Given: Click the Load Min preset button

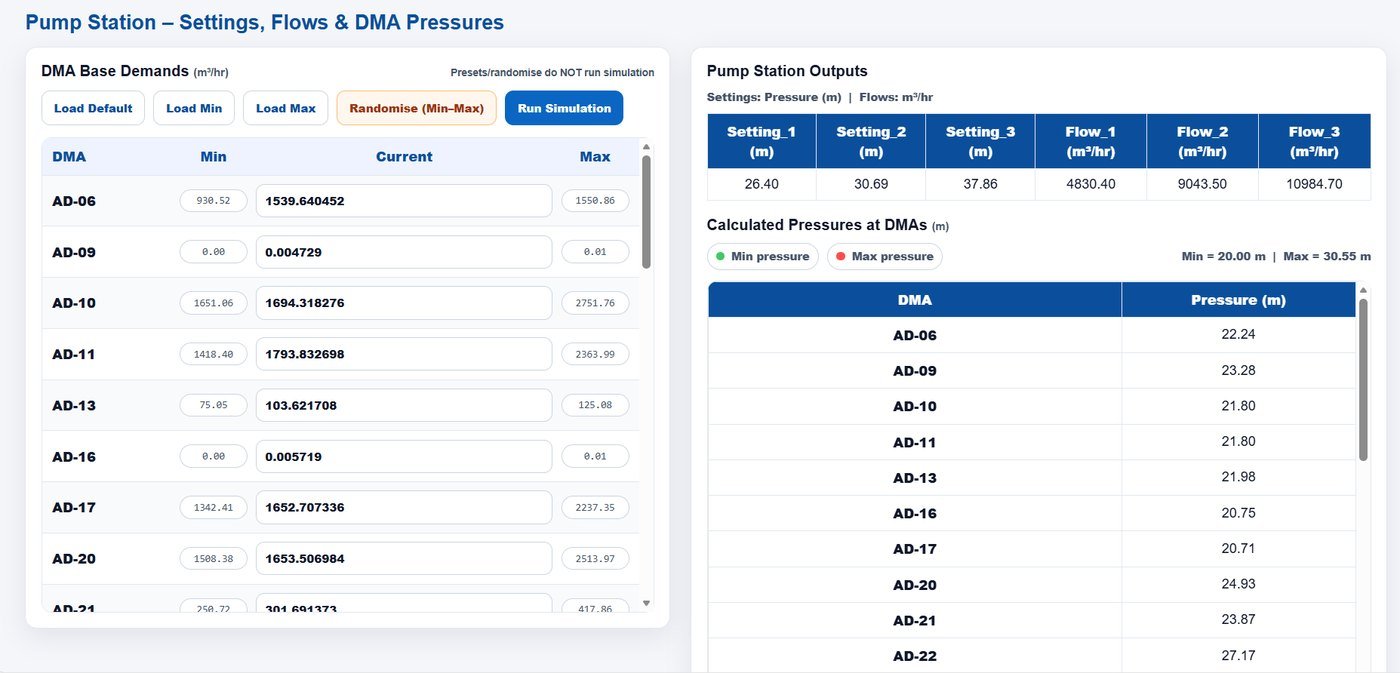Looking at the screenshot, I should pyautogui.click(x=194, y=108).
